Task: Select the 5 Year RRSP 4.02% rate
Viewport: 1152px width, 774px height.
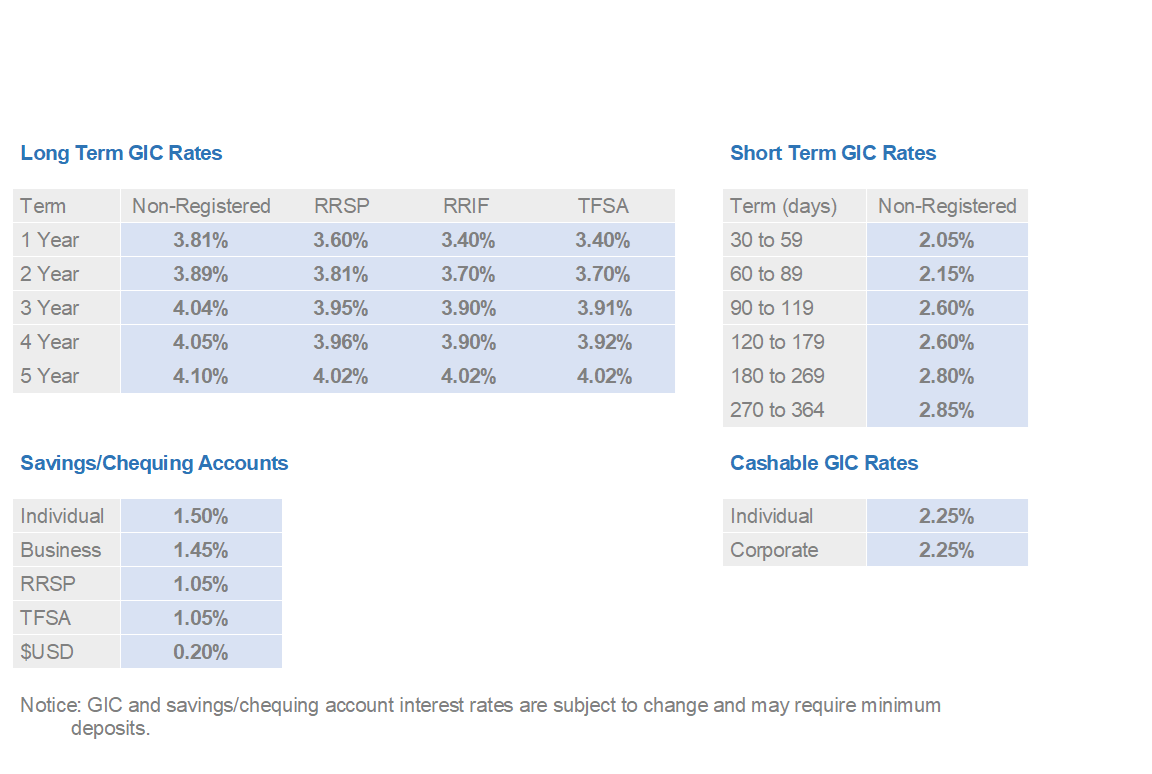Action: (340, 376)
